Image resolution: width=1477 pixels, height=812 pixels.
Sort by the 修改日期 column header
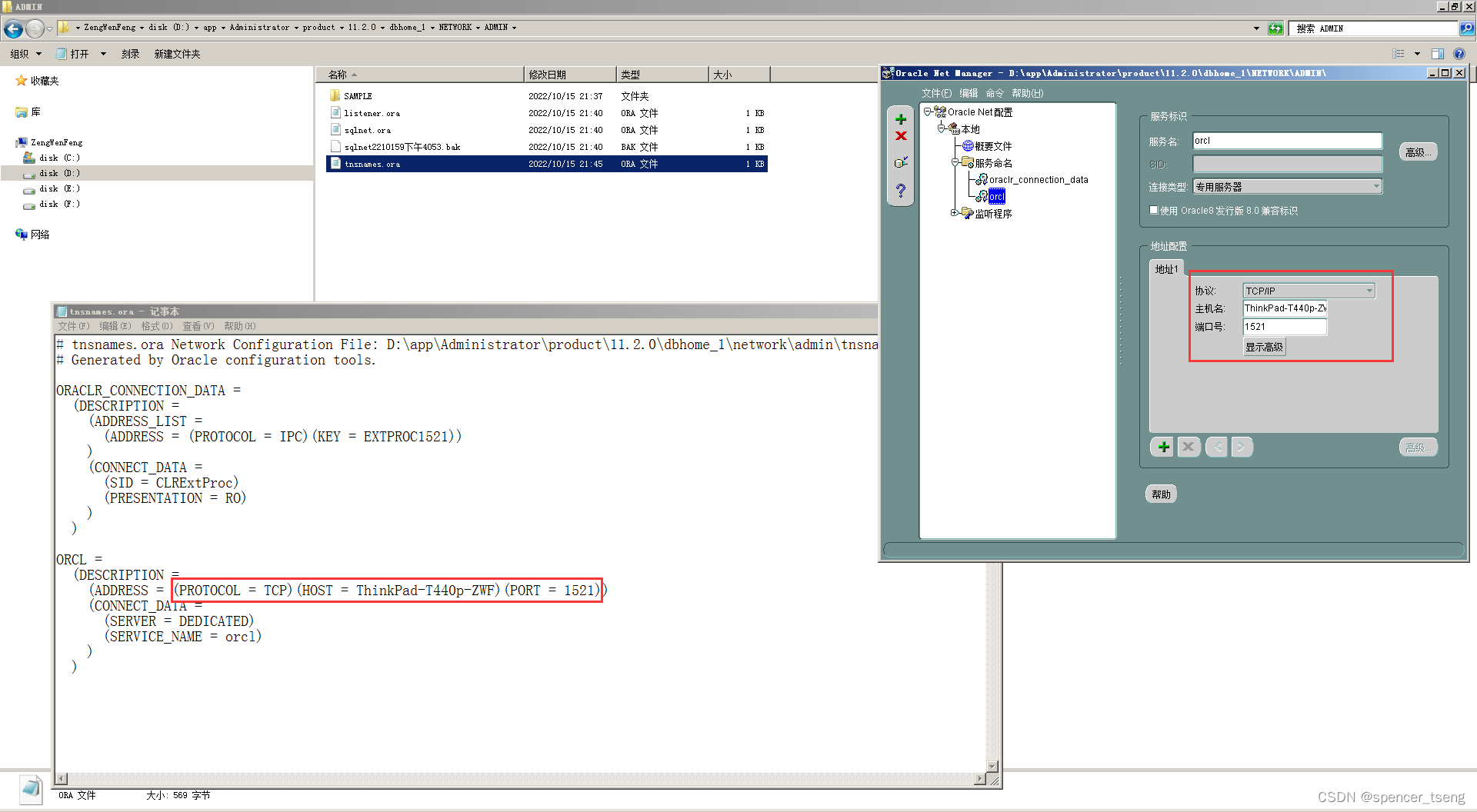(570, 75)
